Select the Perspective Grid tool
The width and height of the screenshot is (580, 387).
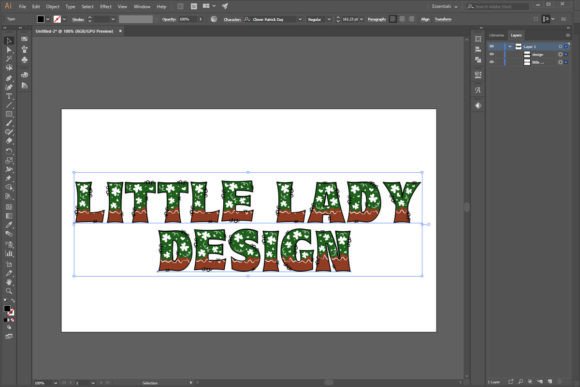[x=9, y=196]
